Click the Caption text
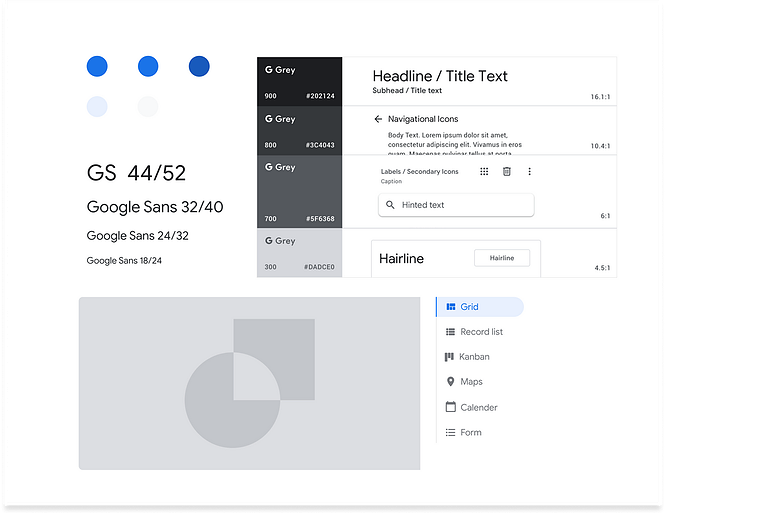759x514 pixels. tap(391, 181)
